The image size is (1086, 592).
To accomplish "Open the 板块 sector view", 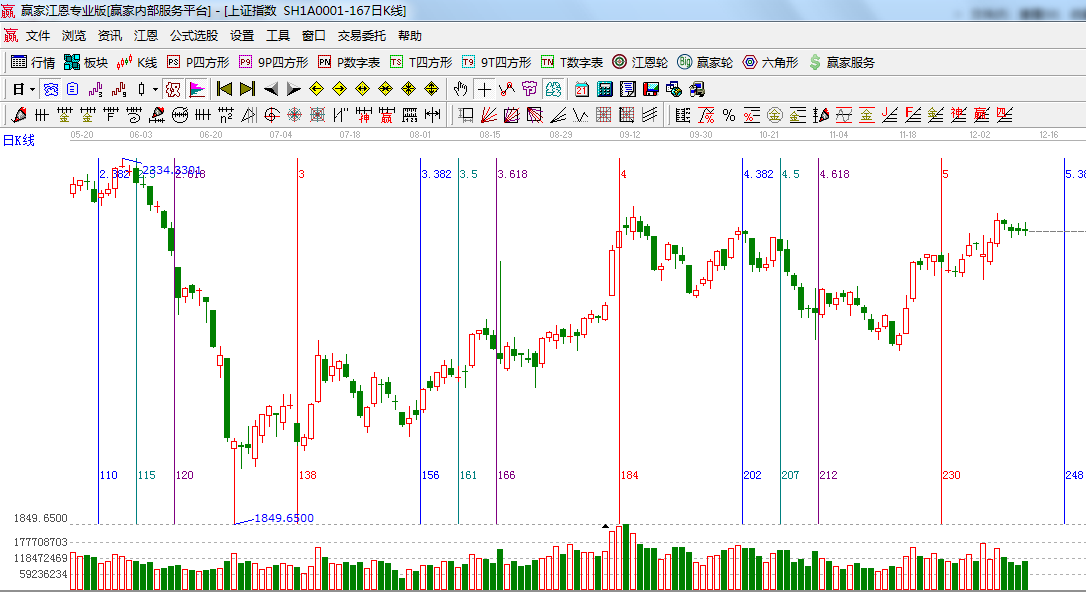I will [85, 62].
